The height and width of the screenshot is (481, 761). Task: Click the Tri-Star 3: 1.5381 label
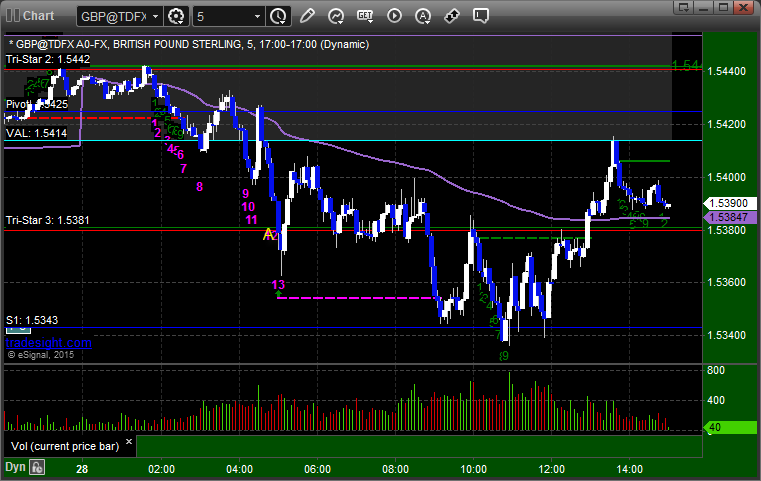(48, 220)
